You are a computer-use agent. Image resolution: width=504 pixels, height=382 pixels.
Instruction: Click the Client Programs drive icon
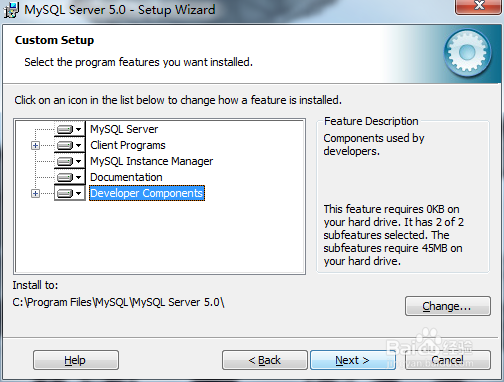65,145
